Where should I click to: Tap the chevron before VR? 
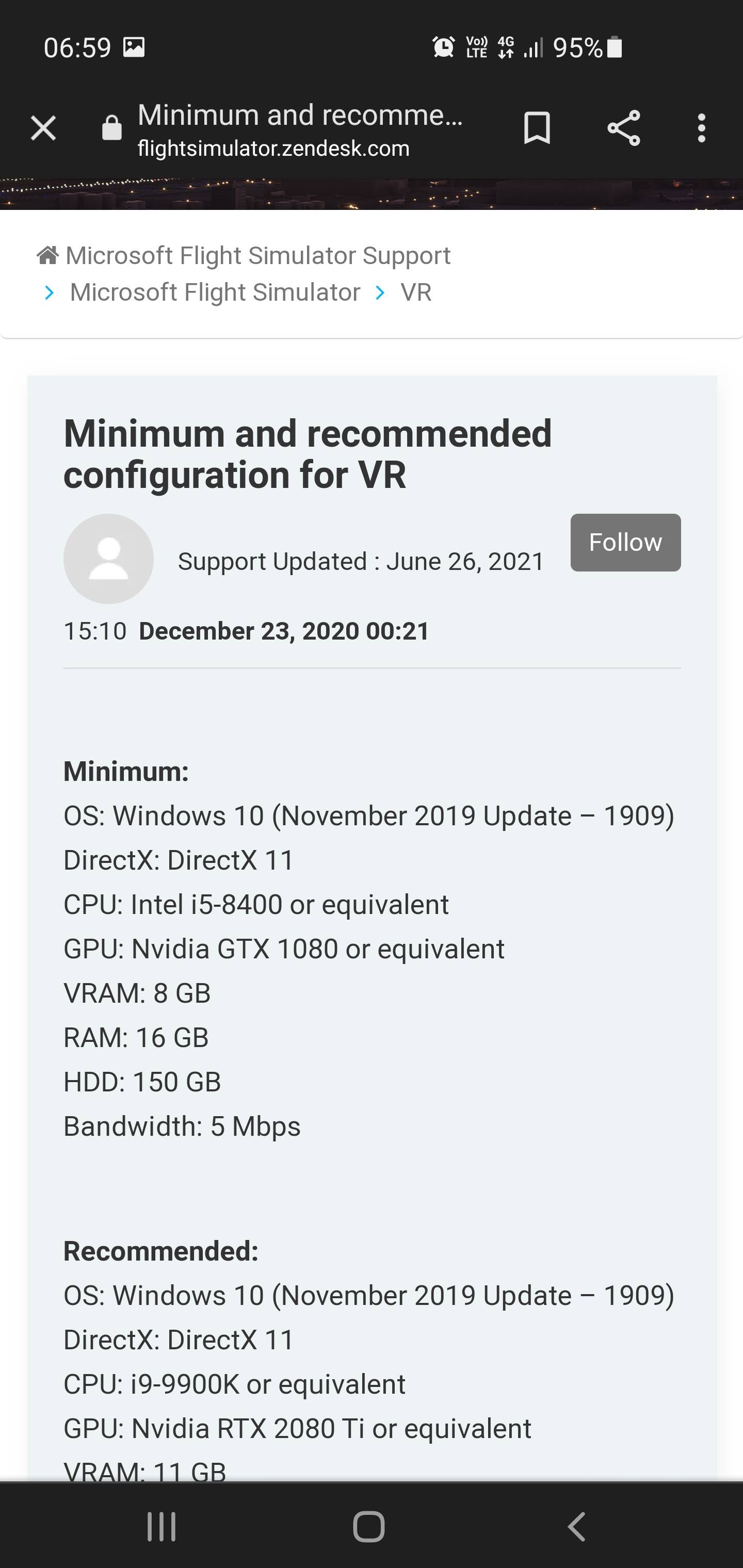(380, 293)
